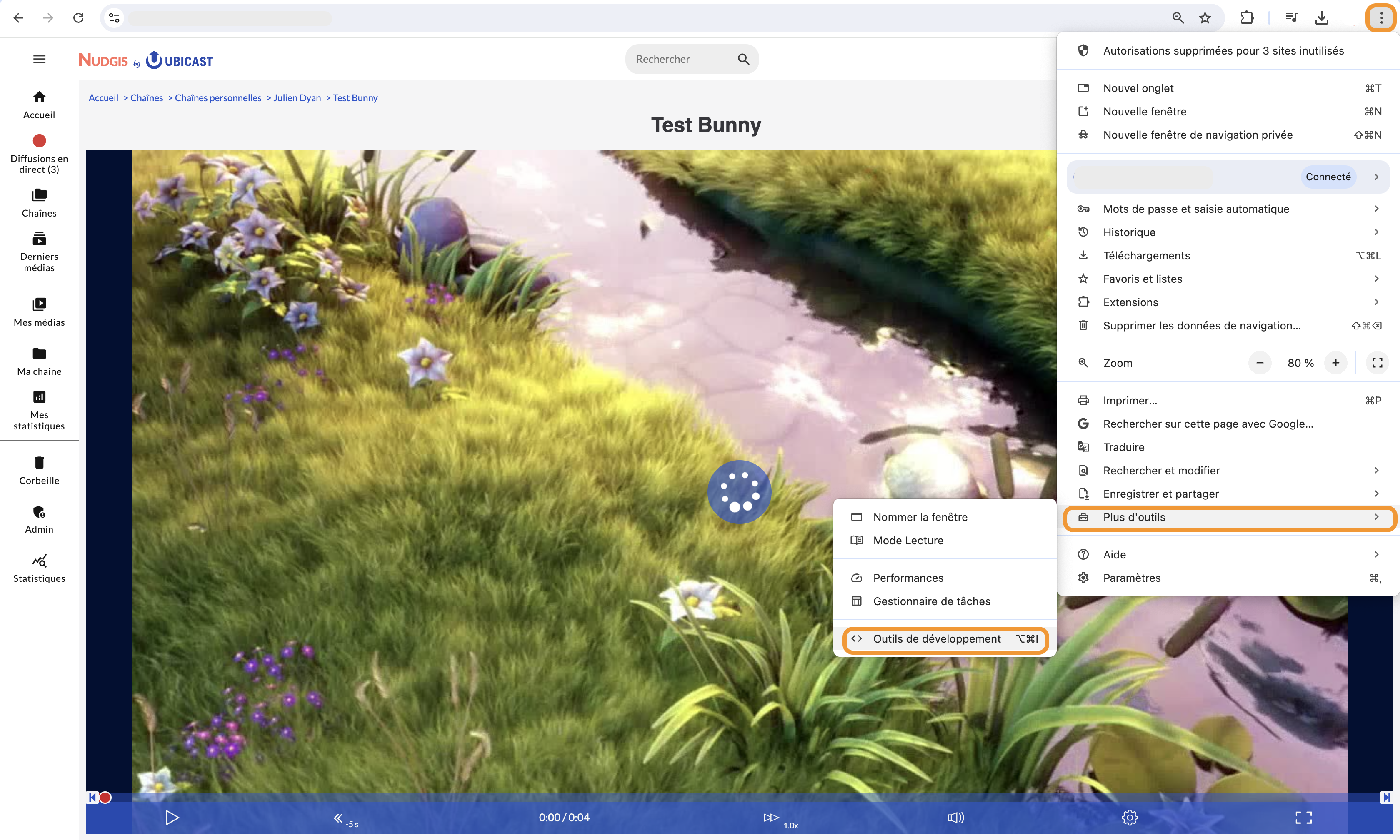
Task: Open Gestionnaire de tâches
Action: tap(945, 601)
